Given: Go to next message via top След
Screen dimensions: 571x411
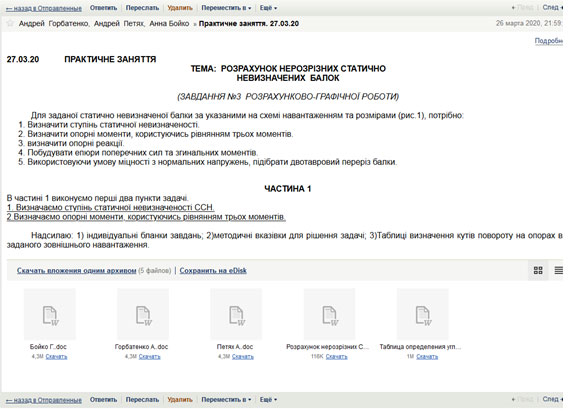Looking at the screenshot, I should click(552, 8).
